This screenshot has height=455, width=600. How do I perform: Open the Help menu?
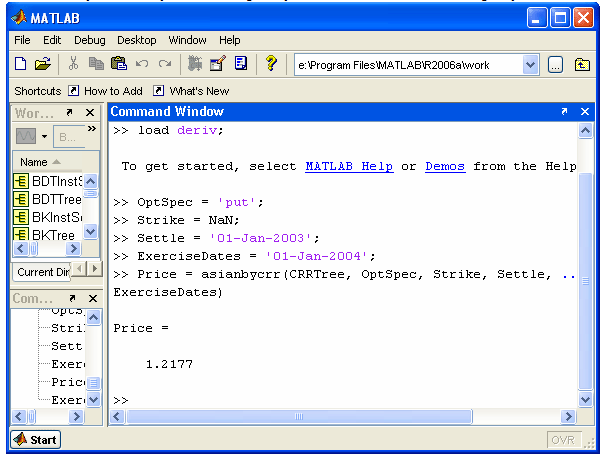[230, 40]
